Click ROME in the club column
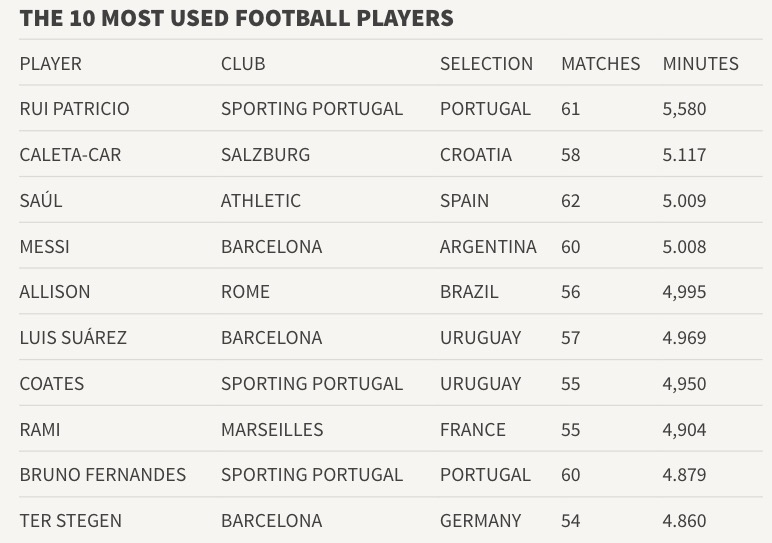Screen dimensions: 772x543 pos(245,292)
